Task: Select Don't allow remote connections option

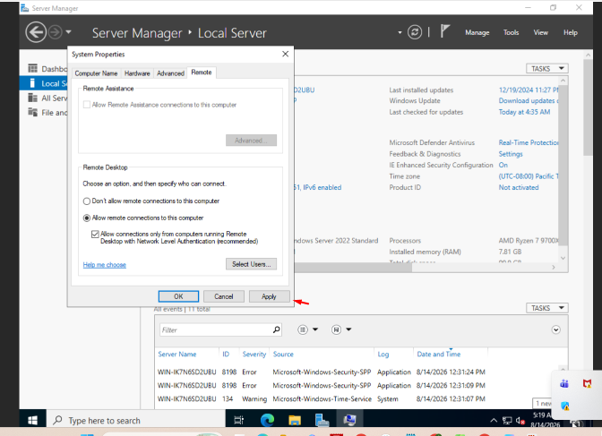Action: [87, 201]
